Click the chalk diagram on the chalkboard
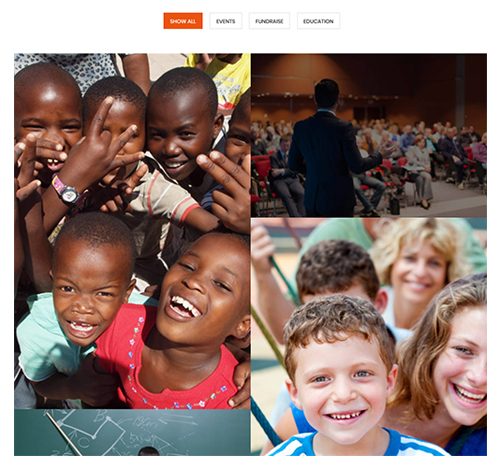 tap(100, 428)
